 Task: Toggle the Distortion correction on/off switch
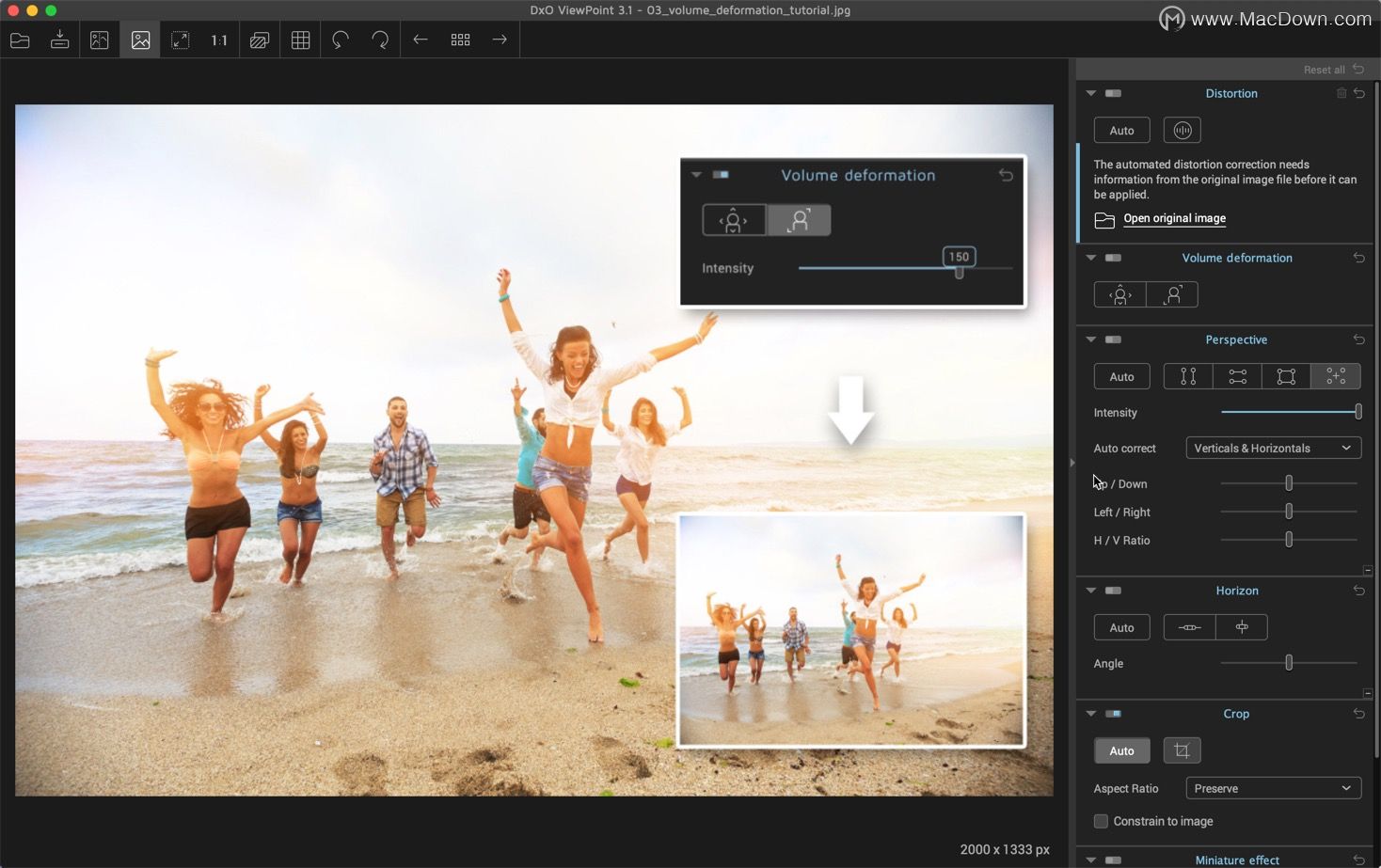point(1113,93)
